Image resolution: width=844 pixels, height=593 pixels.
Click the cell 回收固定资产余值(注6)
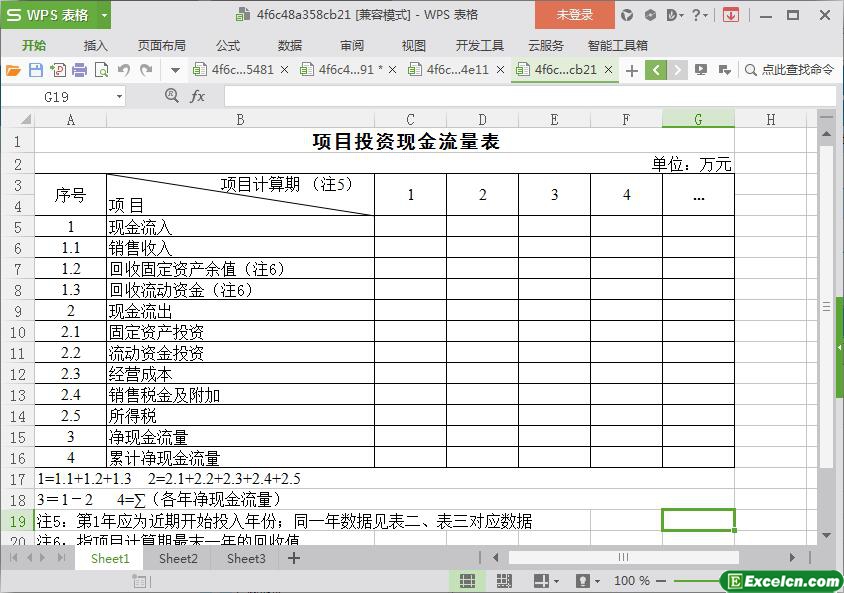click(x=240, y=269)
